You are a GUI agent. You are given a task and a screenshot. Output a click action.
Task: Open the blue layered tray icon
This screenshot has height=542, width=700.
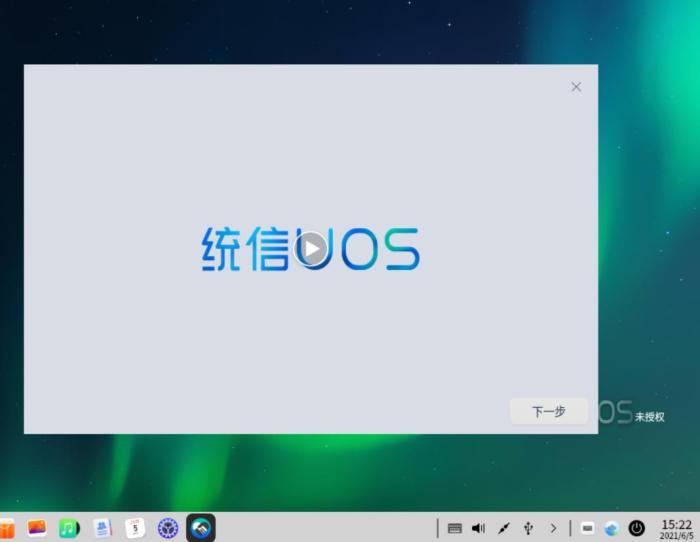click(x=612, y=529)
